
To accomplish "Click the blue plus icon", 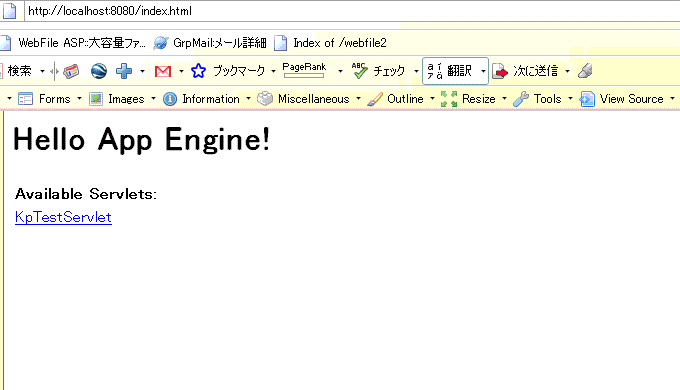I will pos(124,71).
